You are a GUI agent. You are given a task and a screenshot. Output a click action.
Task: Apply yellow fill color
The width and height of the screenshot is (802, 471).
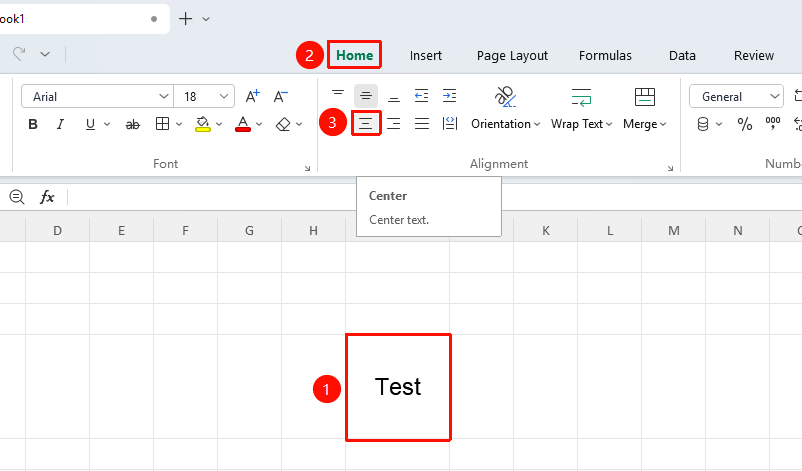(x=203, y=124)
